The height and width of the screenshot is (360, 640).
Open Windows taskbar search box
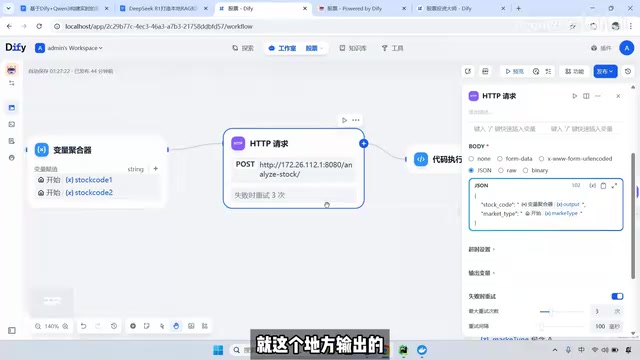242,350
